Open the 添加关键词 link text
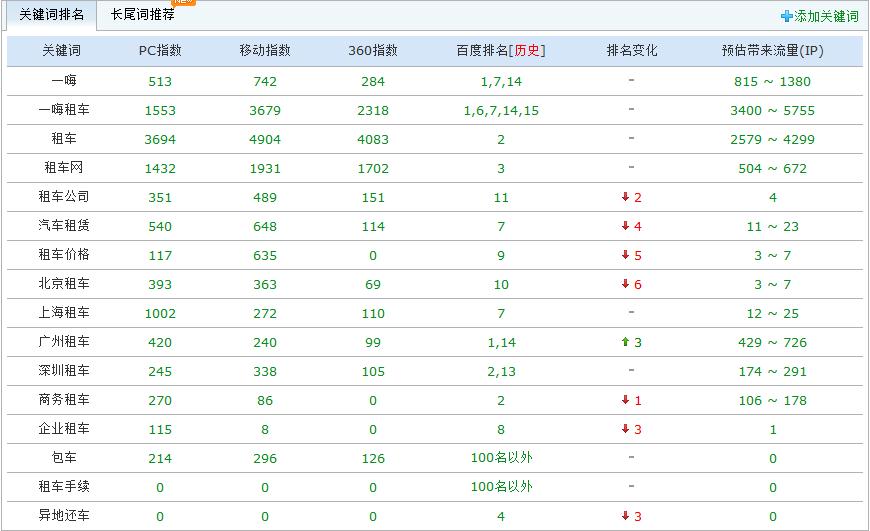870x531 pixels. [826, 17]
